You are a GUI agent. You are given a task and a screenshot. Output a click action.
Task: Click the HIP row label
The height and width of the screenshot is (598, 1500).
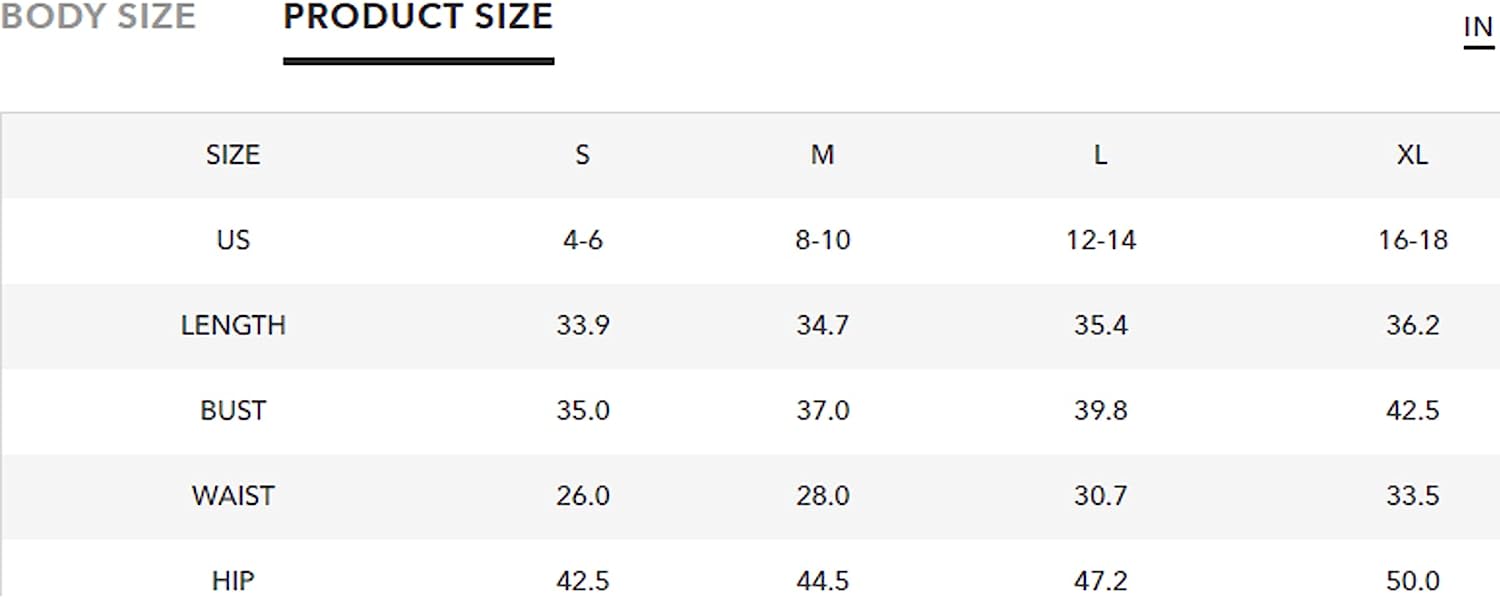pyautogui.click(x=233, y=580)
